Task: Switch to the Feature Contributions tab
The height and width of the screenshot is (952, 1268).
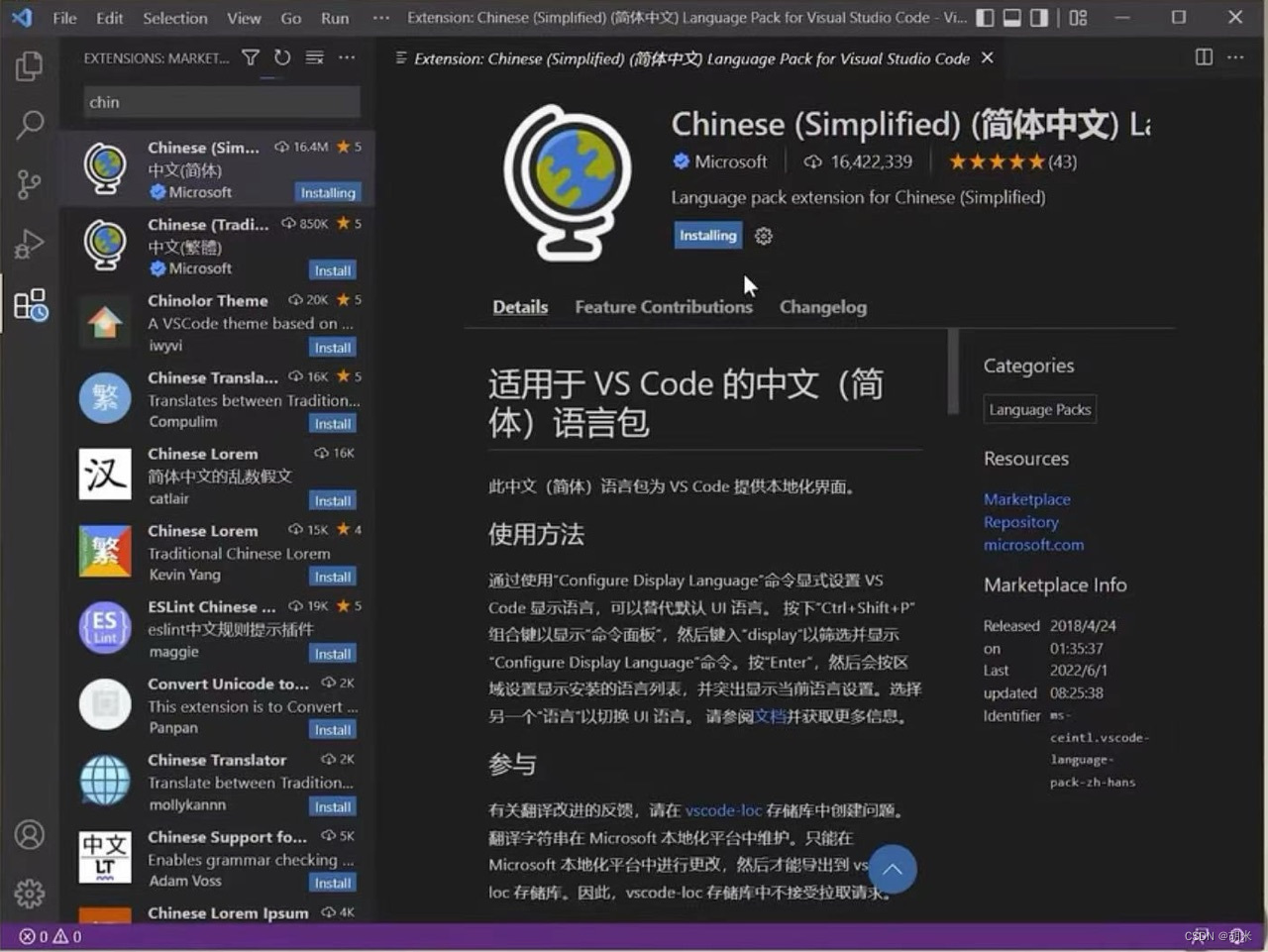Action: click(664, 307)
